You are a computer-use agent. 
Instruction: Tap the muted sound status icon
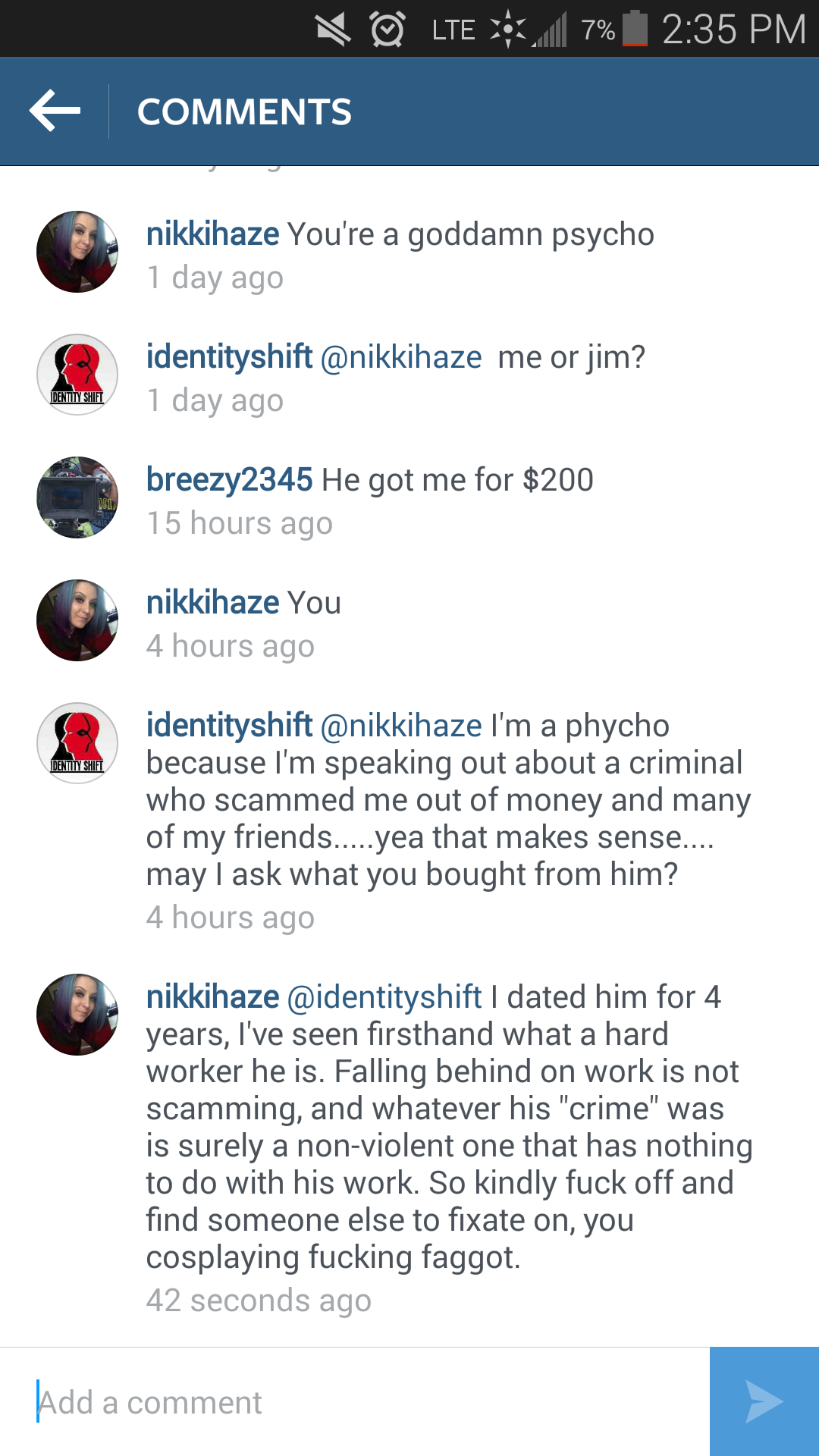(x=332, y=30)
